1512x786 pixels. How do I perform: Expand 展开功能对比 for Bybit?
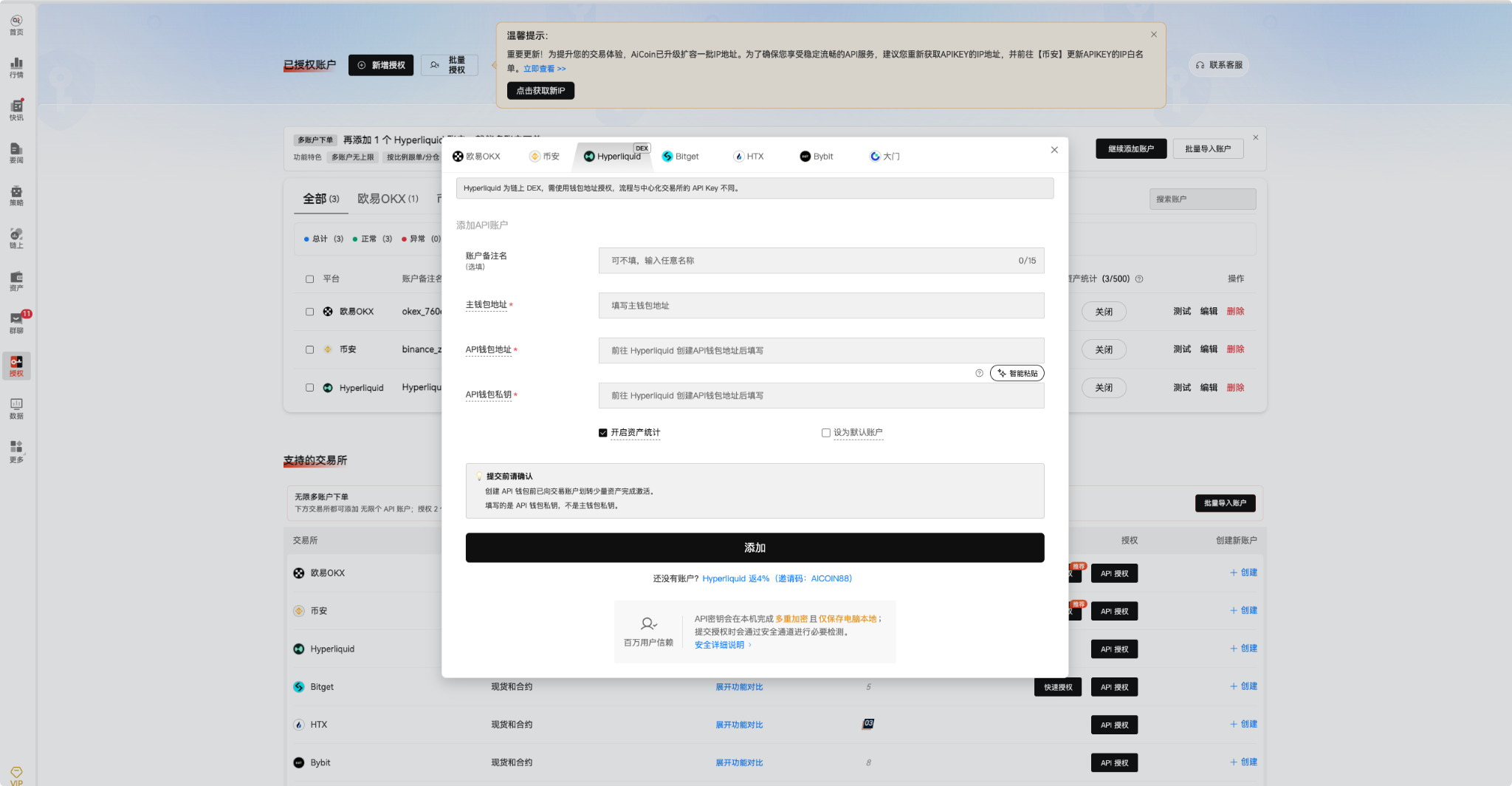coord(739,762)
